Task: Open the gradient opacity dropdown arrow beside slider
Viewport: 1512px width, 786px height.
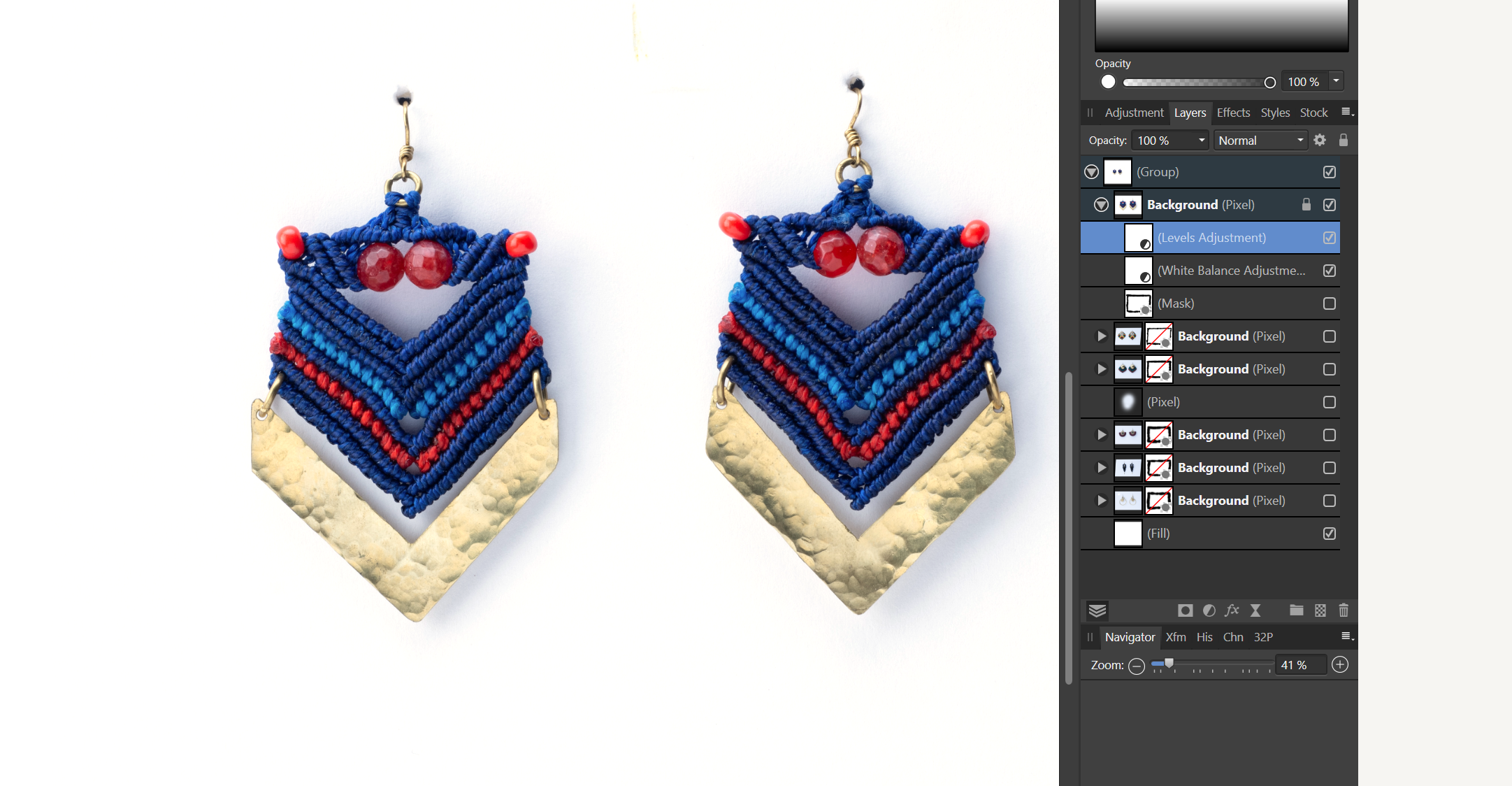Action: coord(1336,81)
